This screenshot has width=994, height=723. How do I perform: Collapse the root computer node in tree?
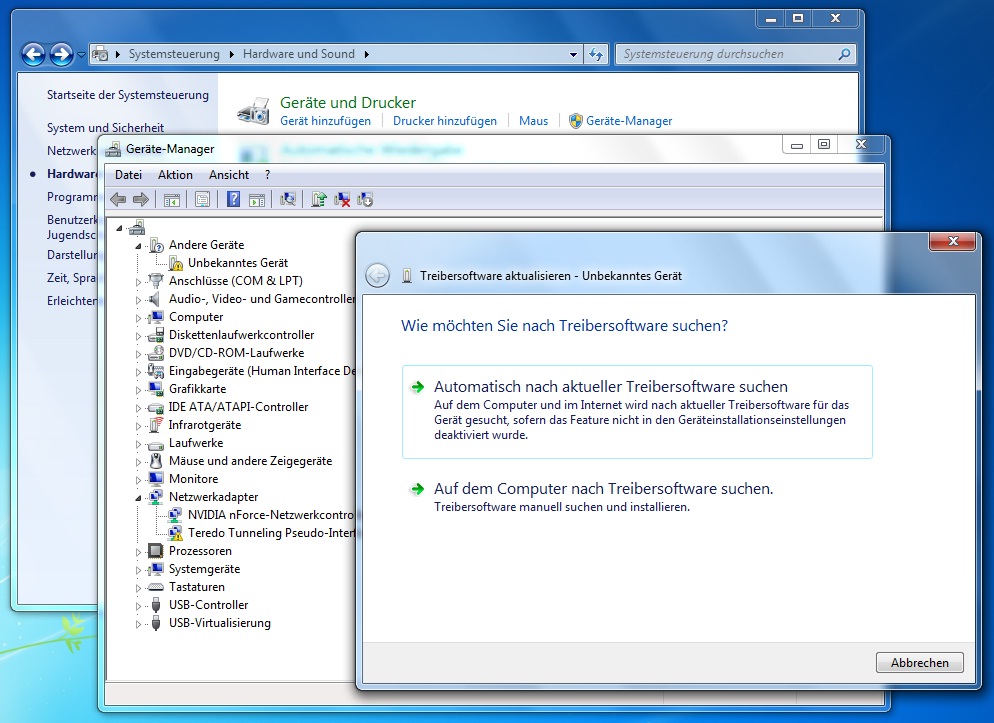pyautogui.click(x=119, y=227)
